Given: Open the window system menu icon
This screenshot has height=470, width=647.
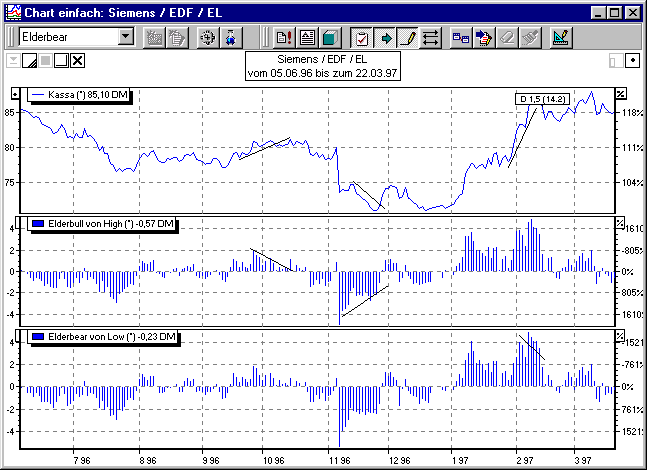Looking at the screenshot, I should (11, 12).
